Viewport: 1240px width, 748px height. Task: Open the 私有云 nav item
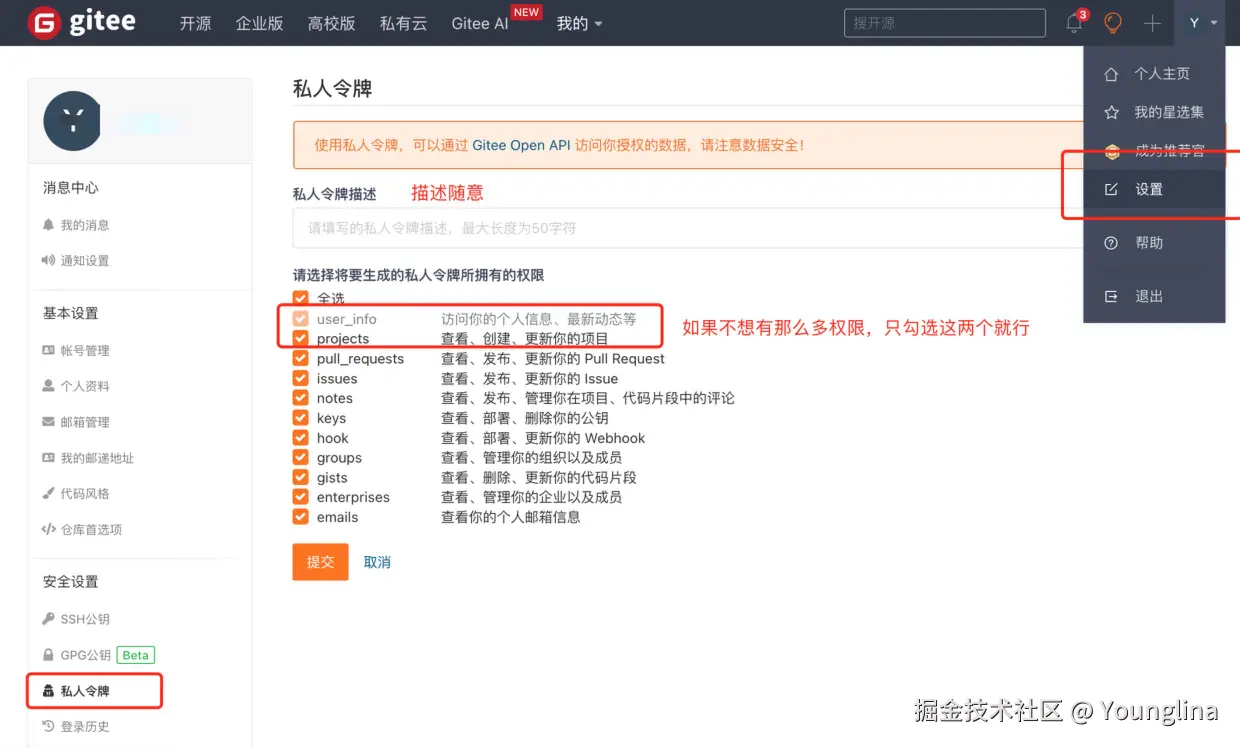pos(404,23)
